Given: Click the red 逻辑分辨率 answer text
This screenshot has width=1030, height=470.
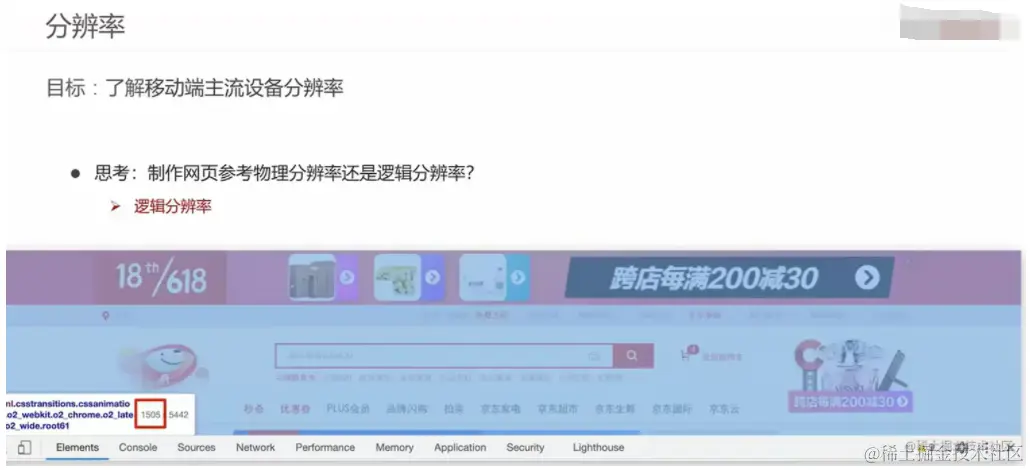Looking at the screenshot, I should [x=173, y=206].
